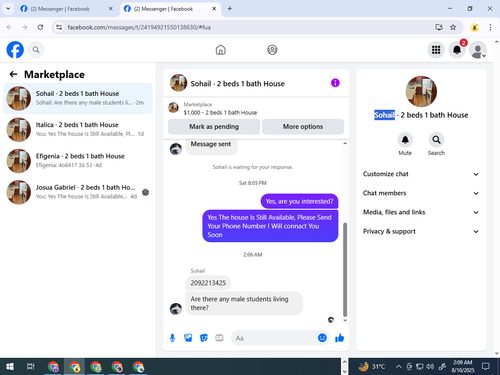Open Sohail conversation in list
The height and width of the screenshot is (375, 500).
[78, 98]
